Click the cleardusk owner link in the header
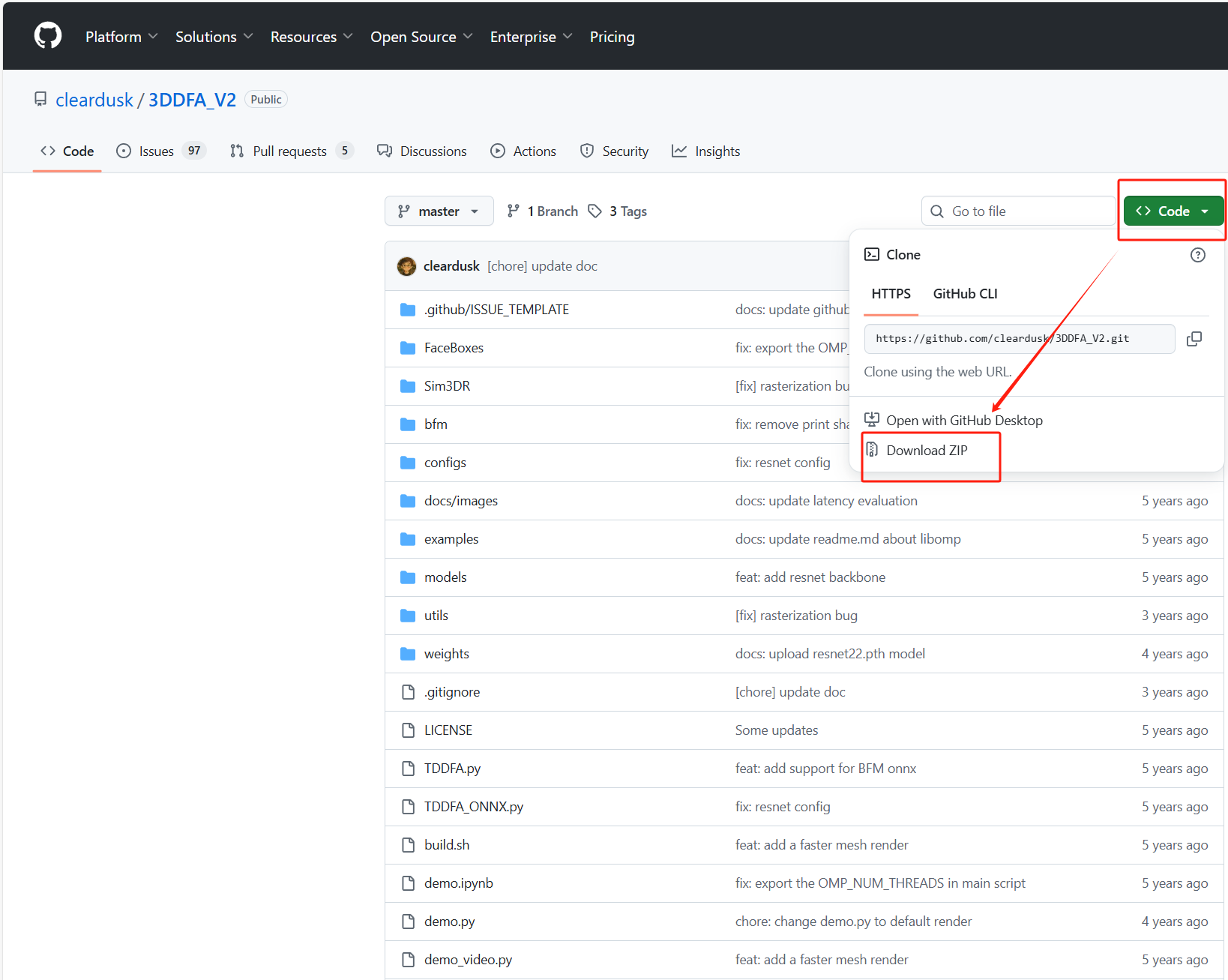Screen dimensions: 1228x980 tap(94, 100)
